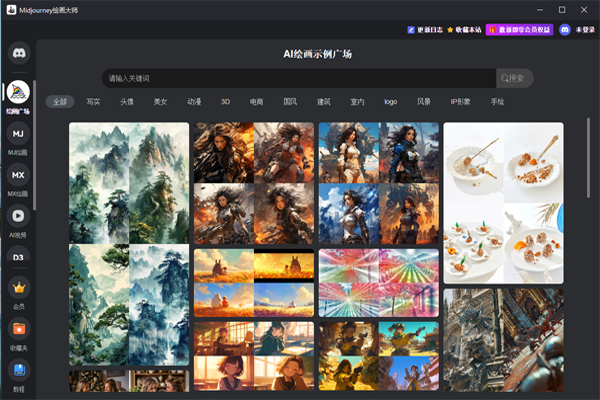Image resolution: width=600 pixels, height=400 pixels.
Task: Focus the 请输入关键词 search field
Action: click(299, 78)
